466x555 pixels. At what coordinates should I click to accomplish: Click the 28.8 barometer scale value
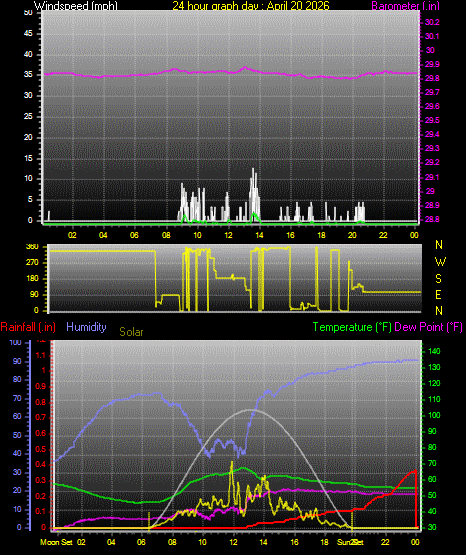(x=432, y=219)
